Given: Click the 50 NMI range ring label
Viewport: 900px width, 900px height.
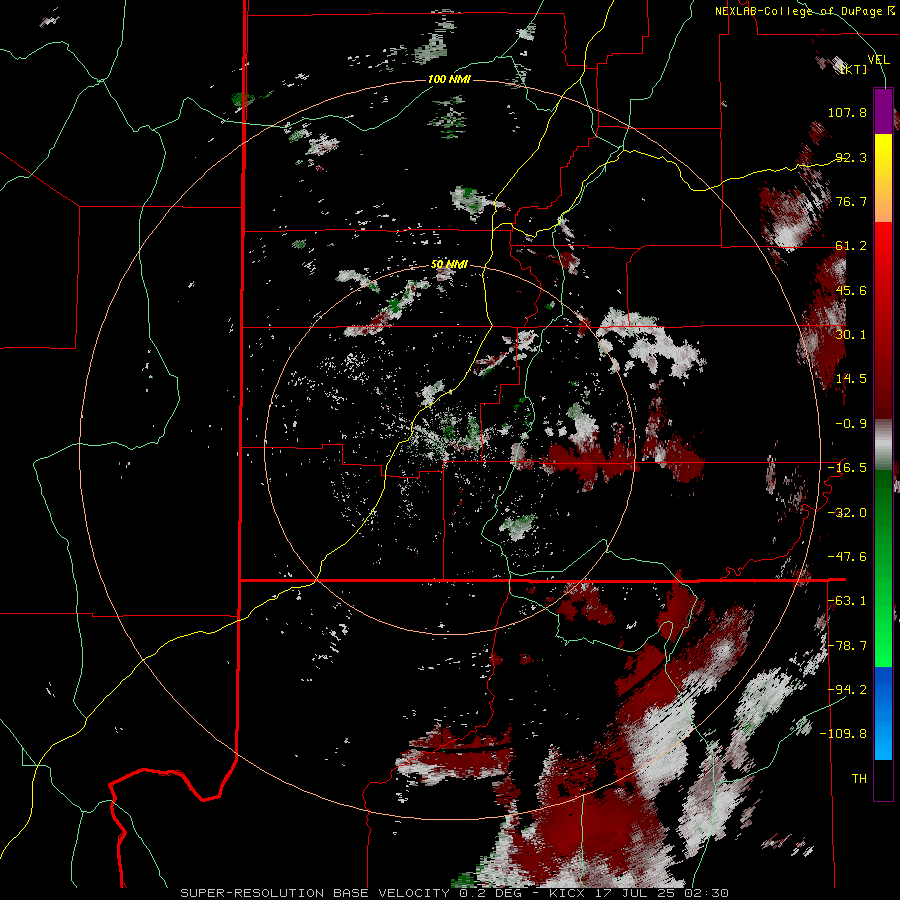Looking at the screenshot, I should click(449, 264).
